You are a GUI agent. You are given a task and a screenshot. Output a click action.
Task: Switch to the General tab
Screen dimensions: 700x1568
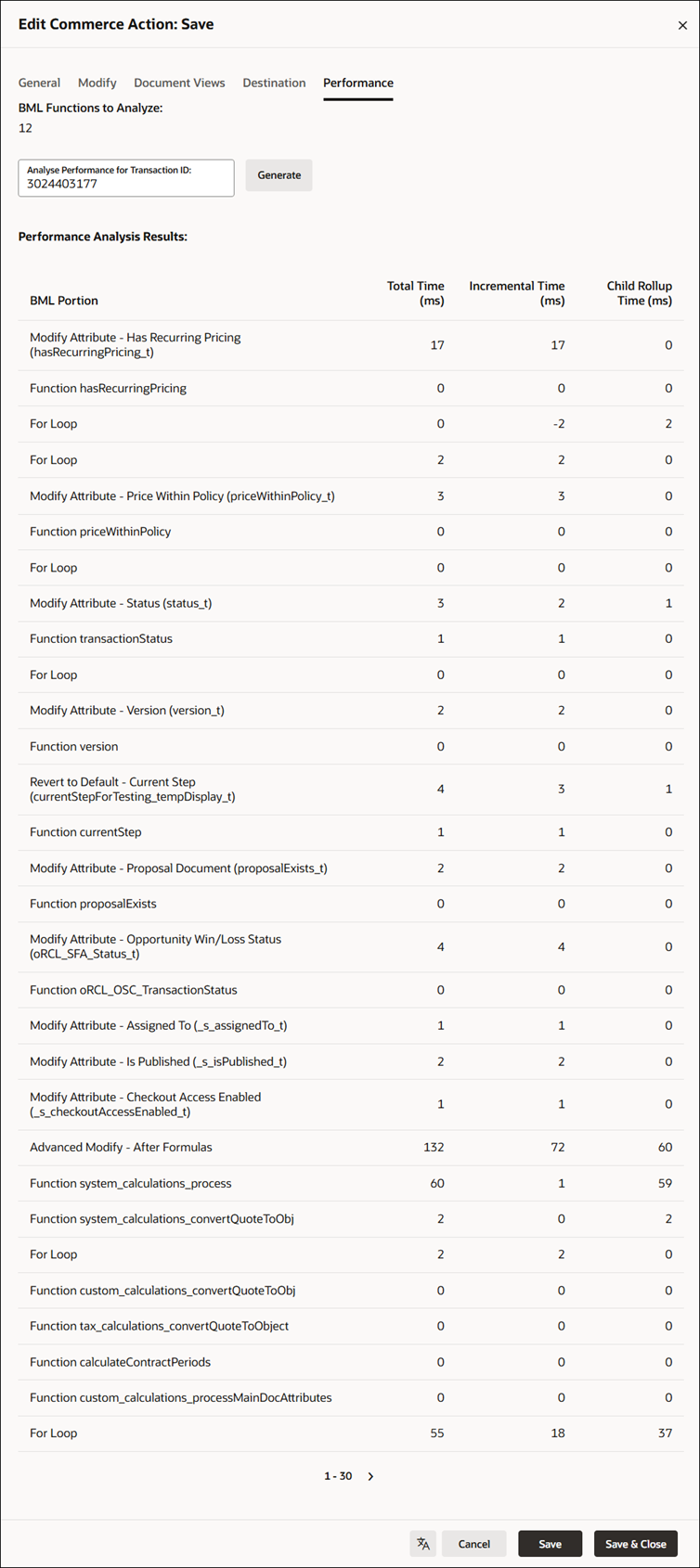pyautogui.click(x=39, y=83)
